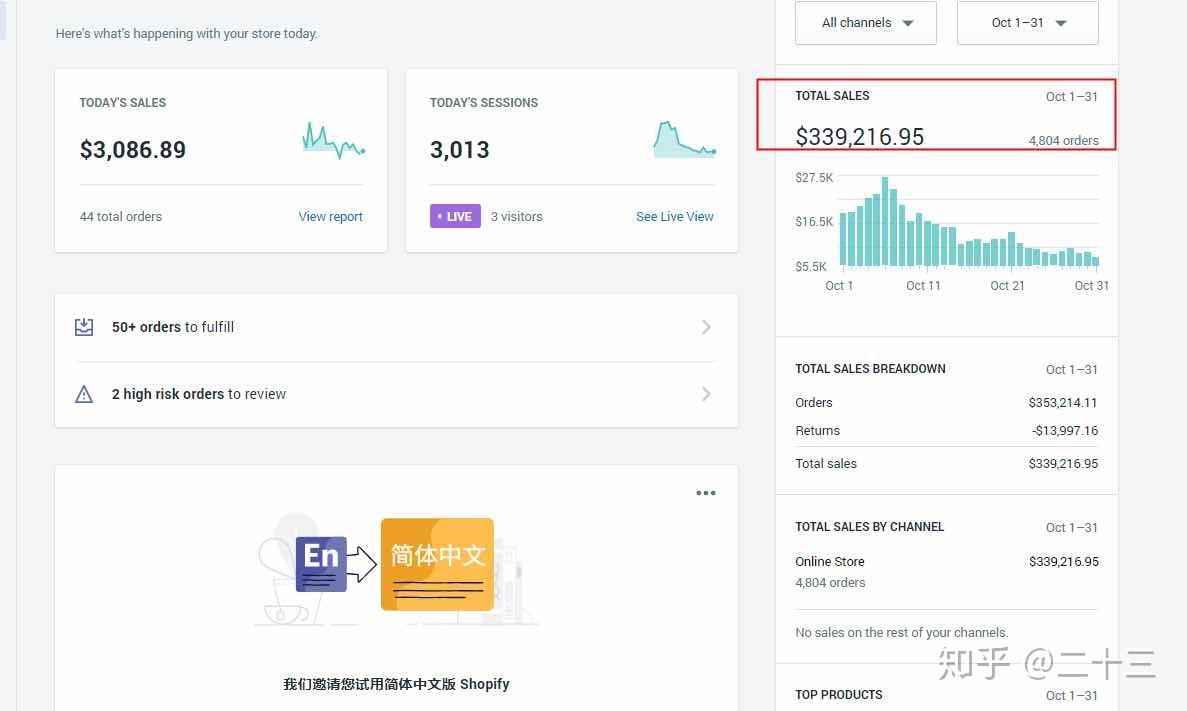Viewport: 1187px width, 711px height.
Task: Click the TOP PRODUCTS heading
Action: [x=839, y=695]
